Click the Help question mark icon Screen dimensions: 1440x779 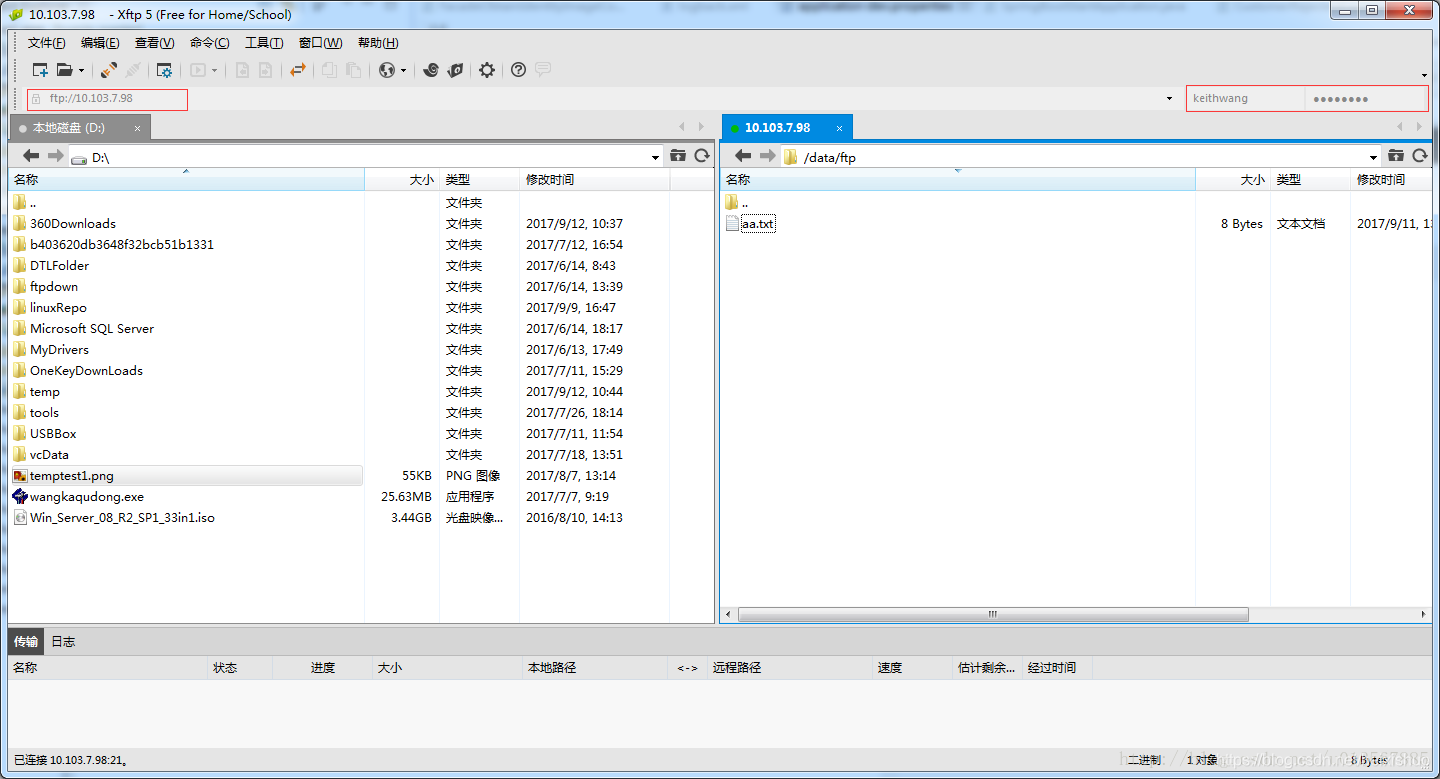coord(518,70)
